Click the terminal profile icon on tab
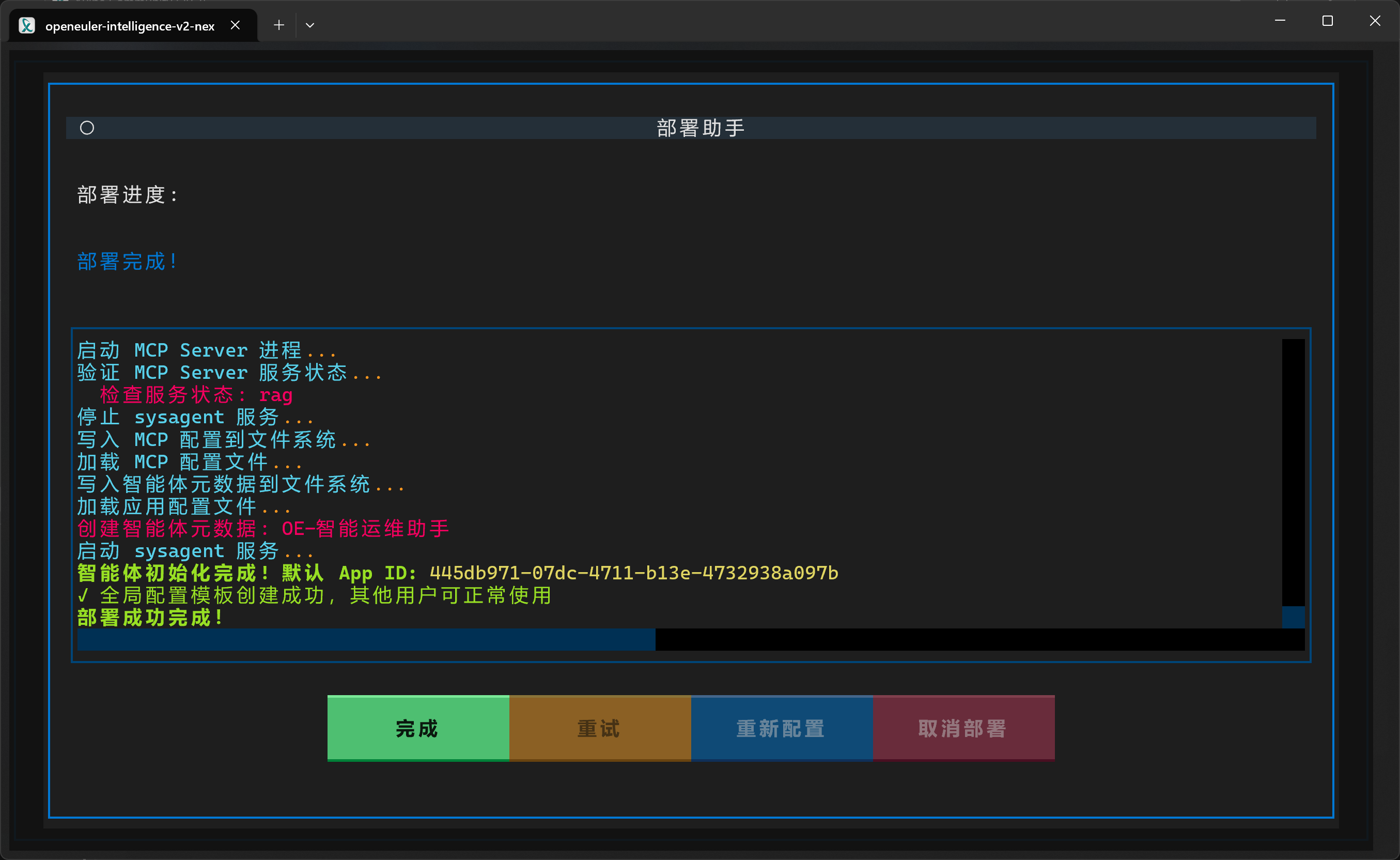Viewport: 1400px width, 860px height. (27, 26)
